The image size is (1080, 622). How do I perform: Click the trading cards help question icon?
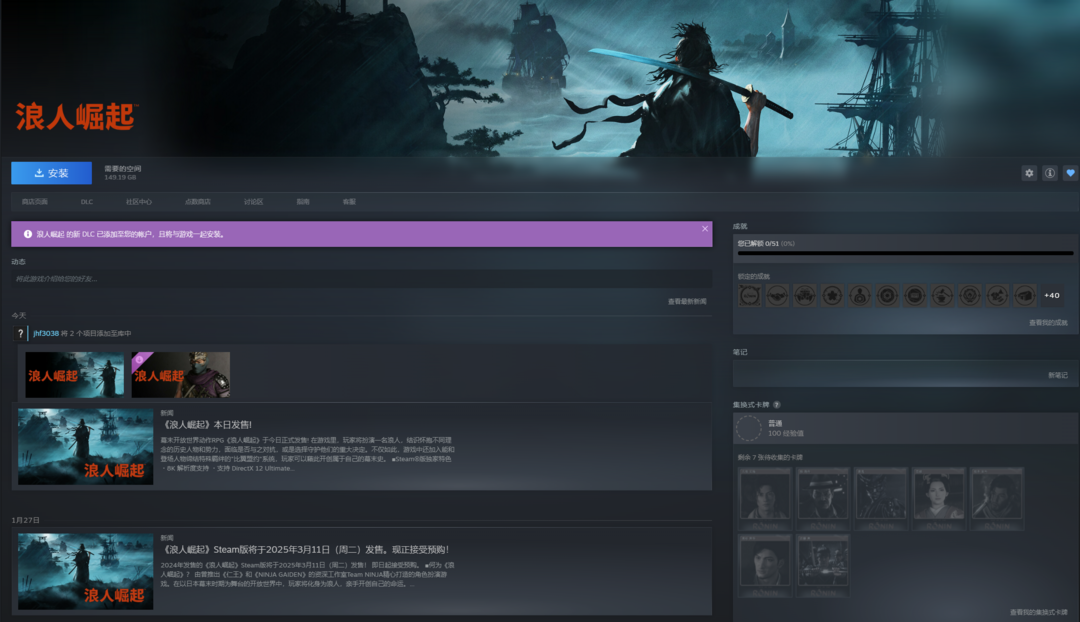tap(777, 405)
